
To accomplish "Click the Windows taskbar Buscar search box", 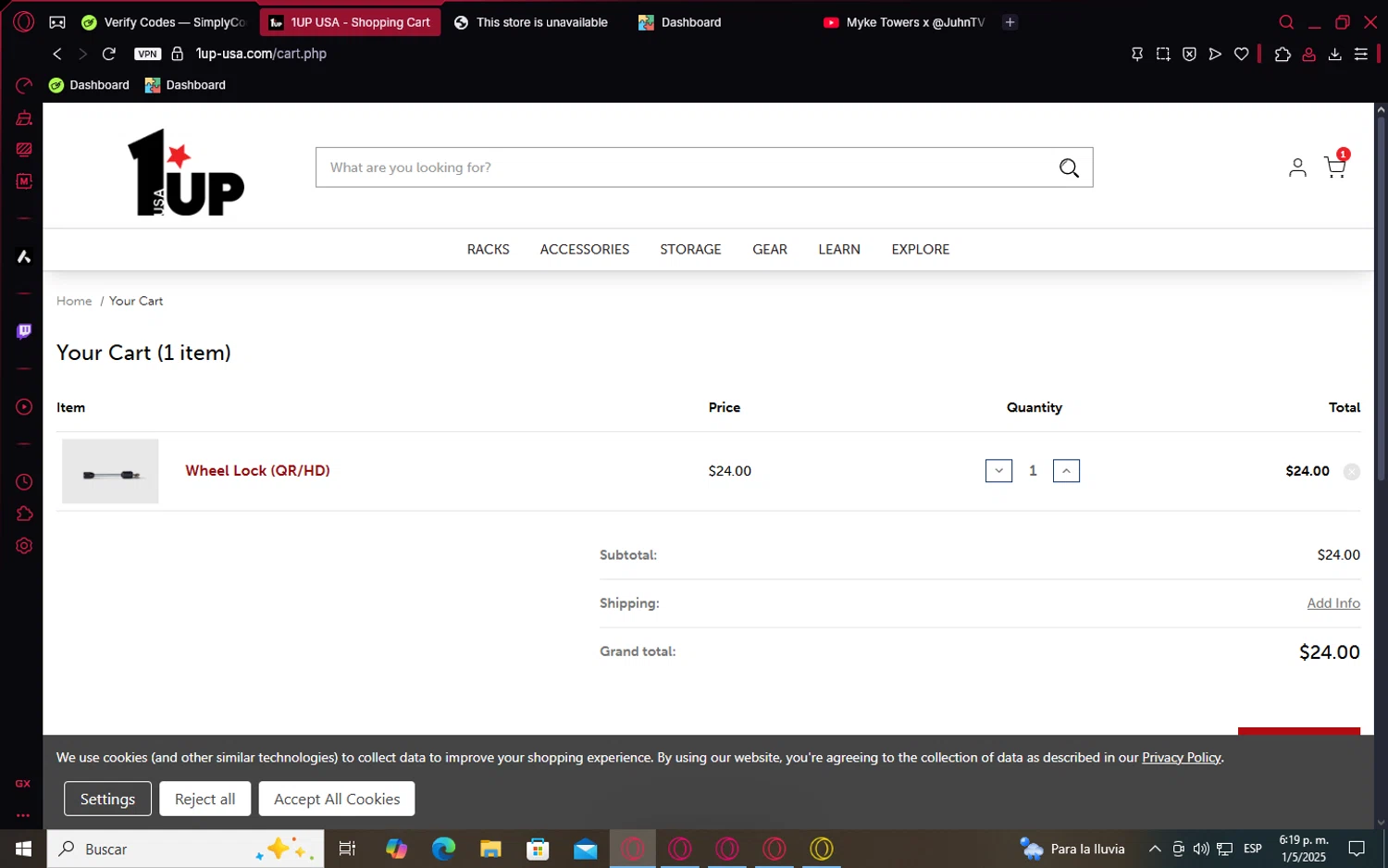I will pos(185,849).
